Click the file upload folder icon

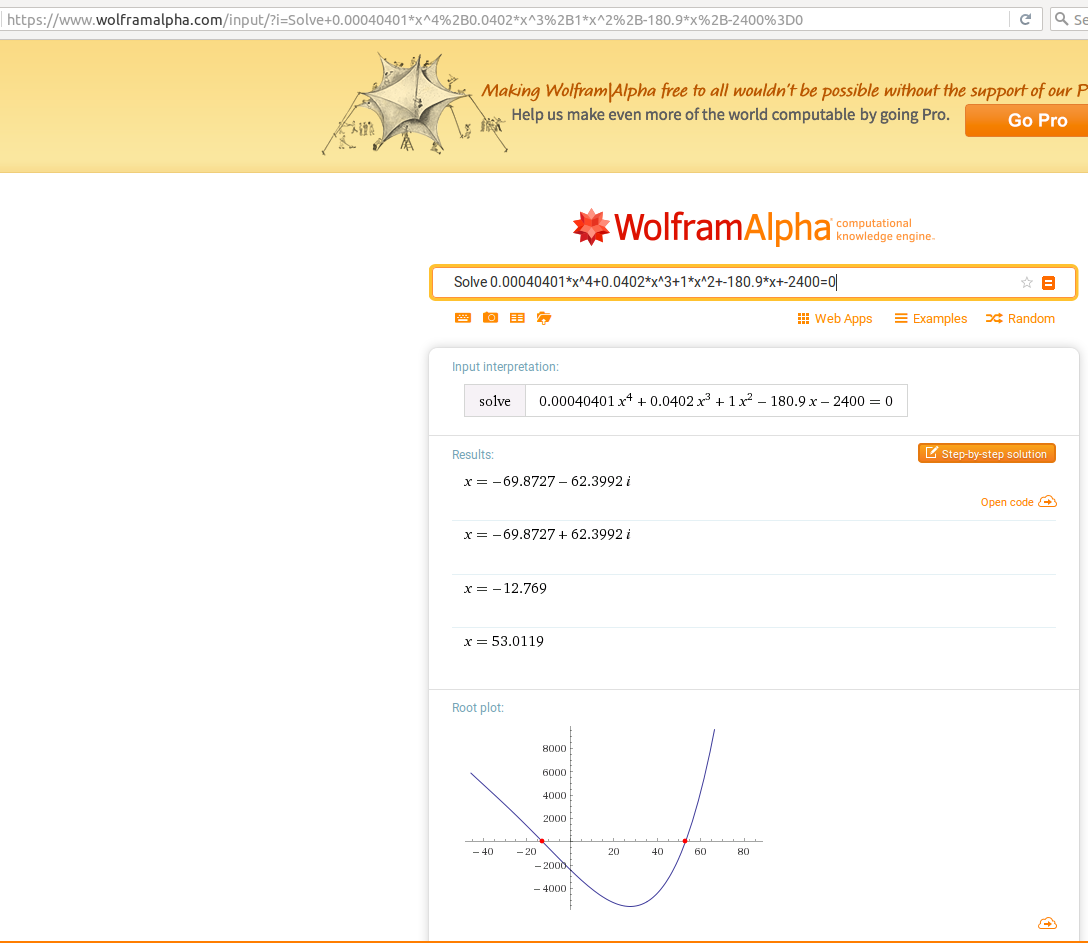point(544,318)
